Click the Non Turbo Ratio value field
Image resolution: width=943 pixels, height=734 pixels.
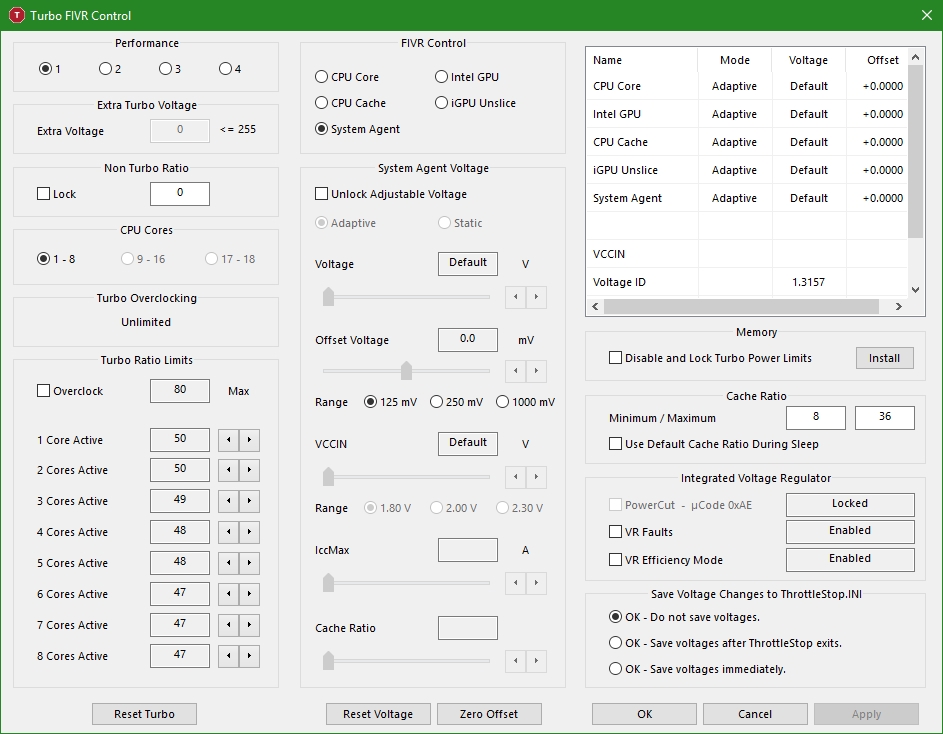[x=180, y=193]
